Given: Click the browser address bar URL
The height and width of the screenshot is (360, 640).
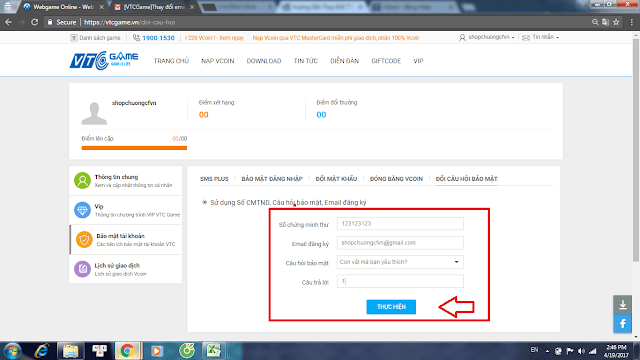Looking at the screenshot, I should point(130,22).
